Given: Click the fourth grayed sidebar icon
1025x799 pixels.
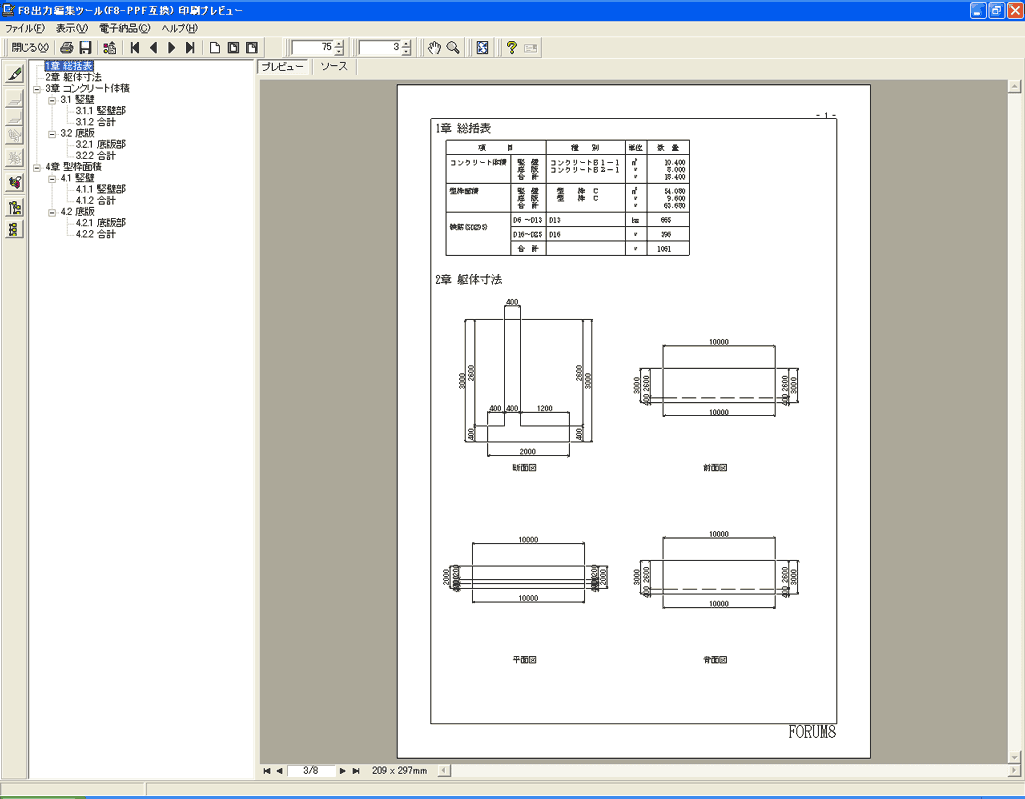Looking at the screenshot, I should [x=14, y=135].
